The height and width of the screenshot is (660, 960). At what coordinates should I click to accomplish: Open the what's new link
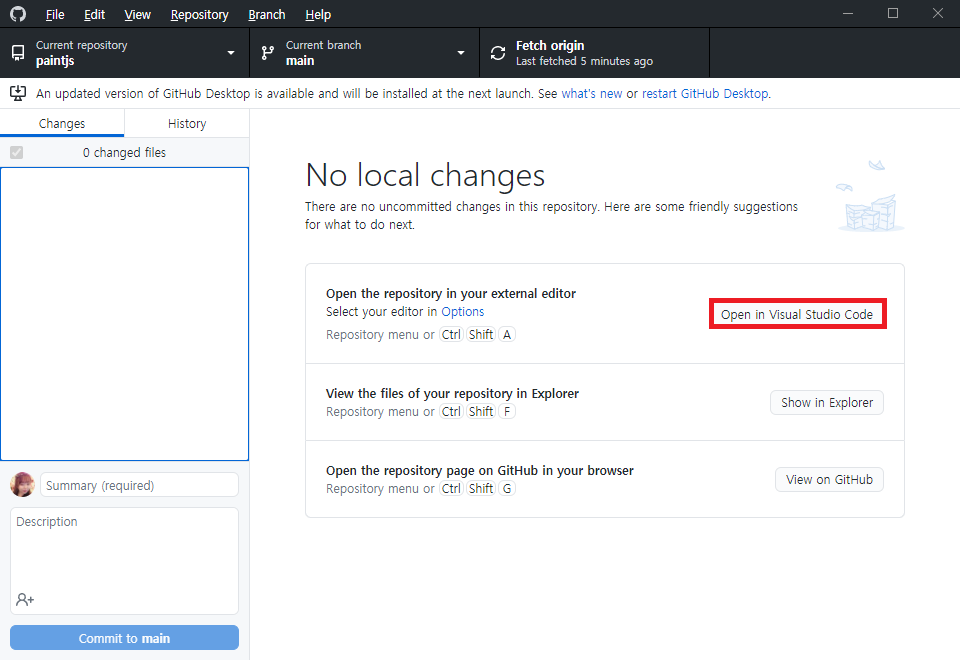pos(591,93)
